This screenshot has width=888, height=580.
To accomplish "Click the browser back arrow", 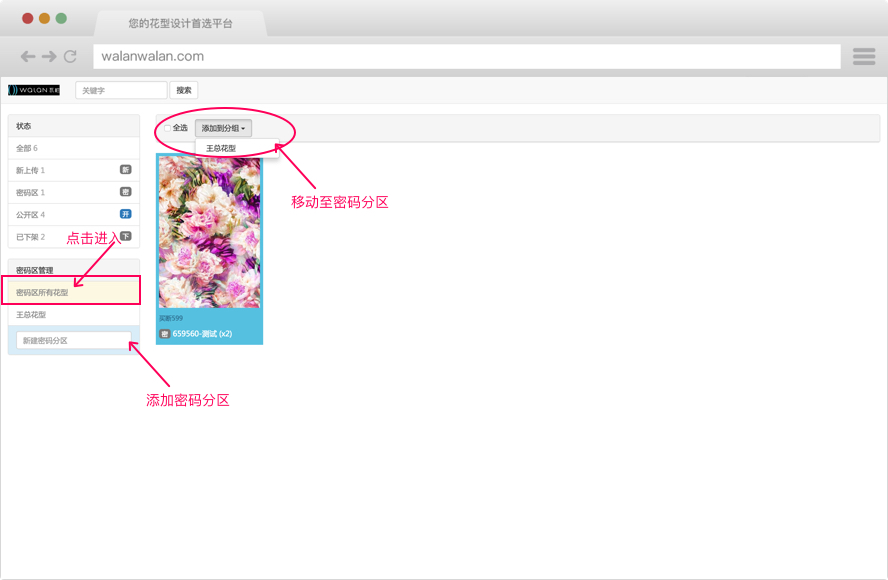I will 28,57.
